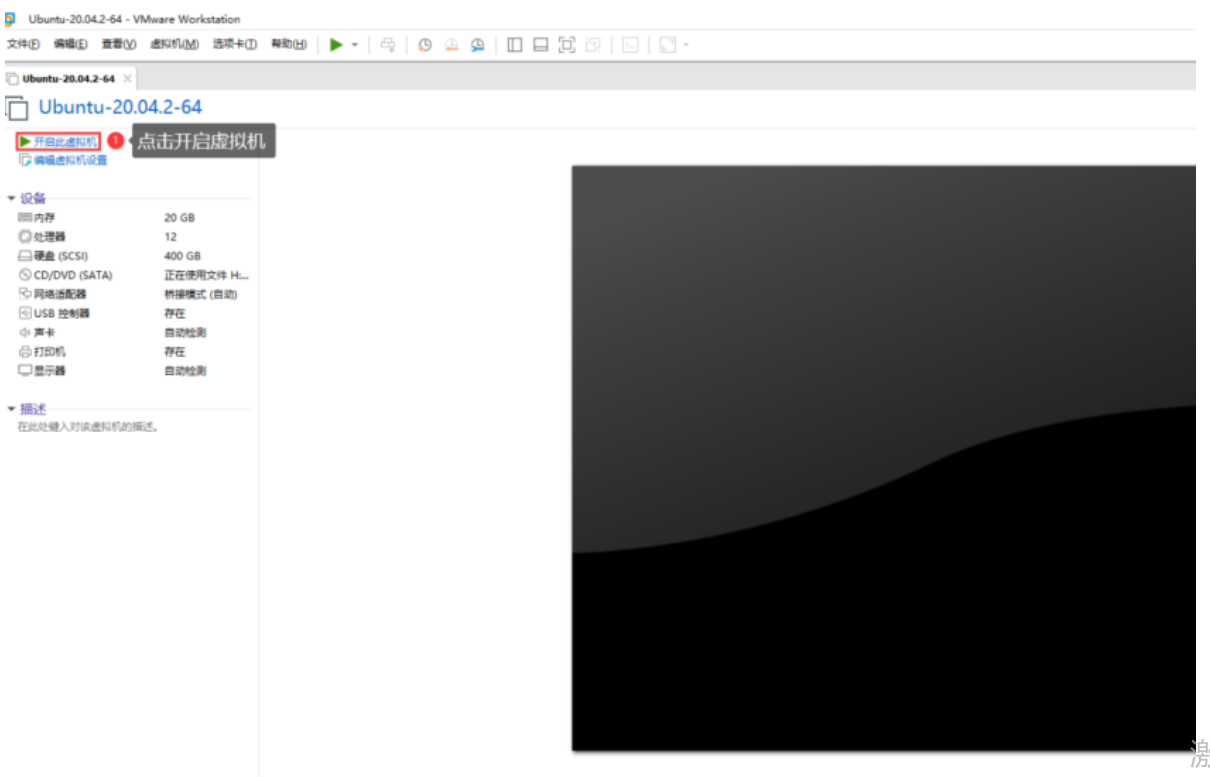Click the send Ctrl+Alt+Del toolbar icon
This screenshot has height=777, width=1210.
coord(388,44)
